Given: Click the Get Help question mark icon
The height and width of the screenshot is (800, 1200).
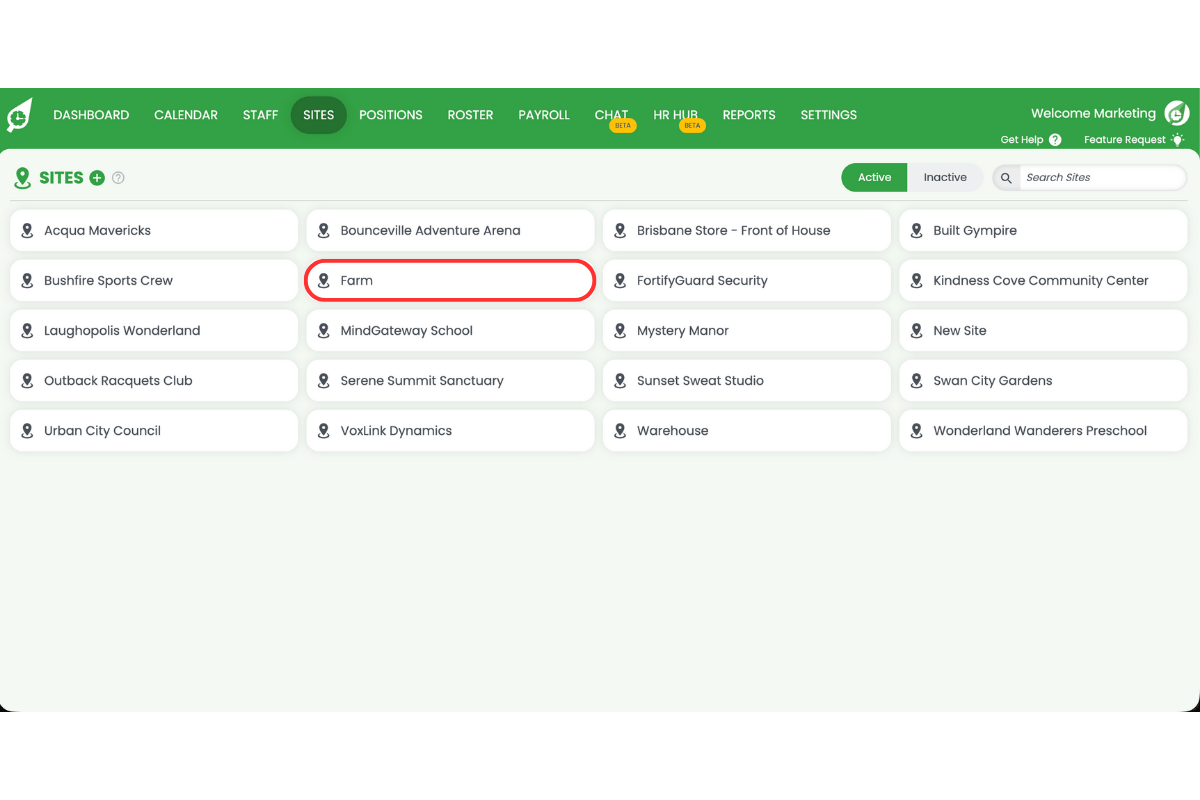Looking at the screenshot, I should (x=1056, y=139).
